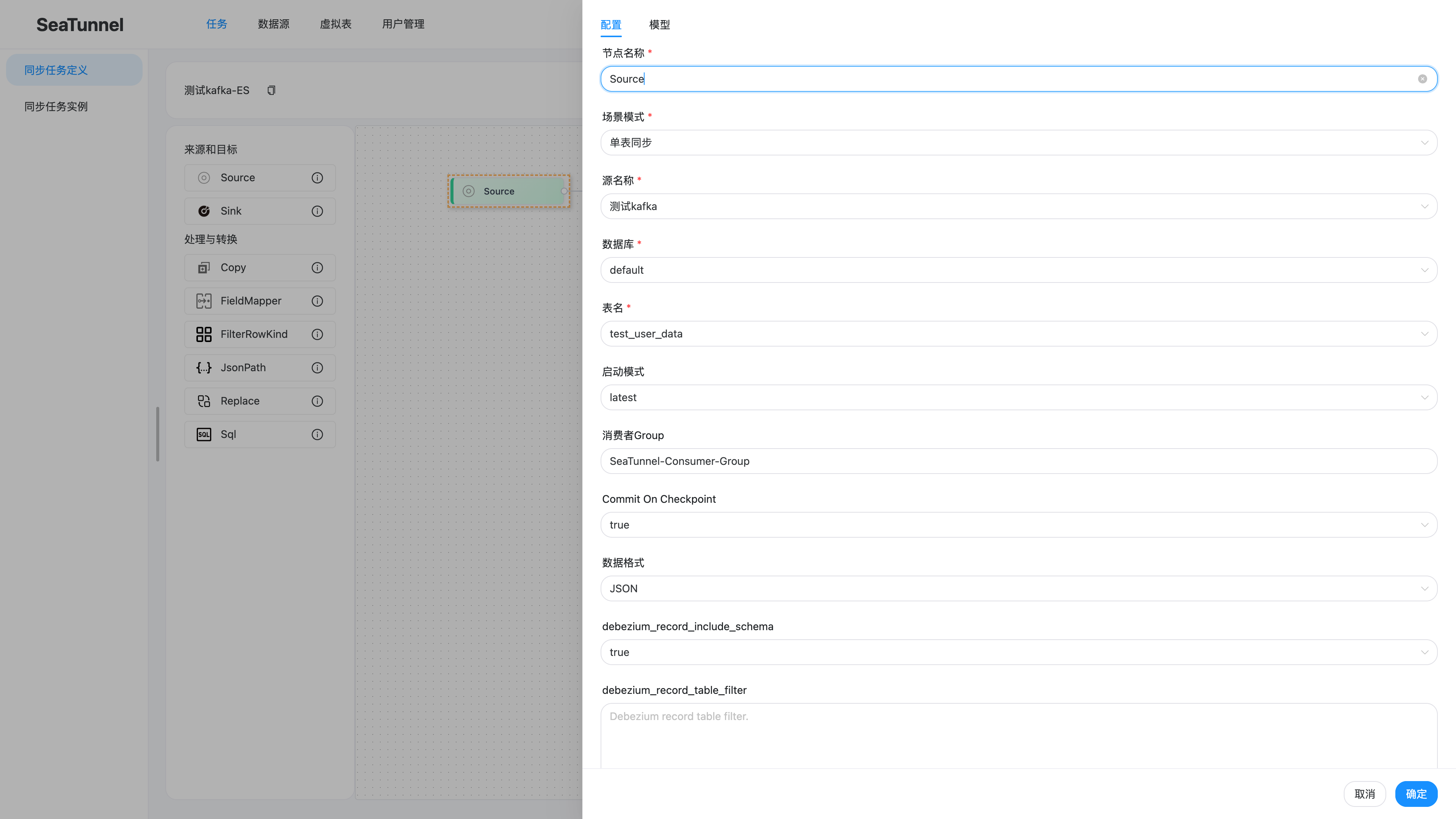Clear the 节点名称 input field

1422,78
